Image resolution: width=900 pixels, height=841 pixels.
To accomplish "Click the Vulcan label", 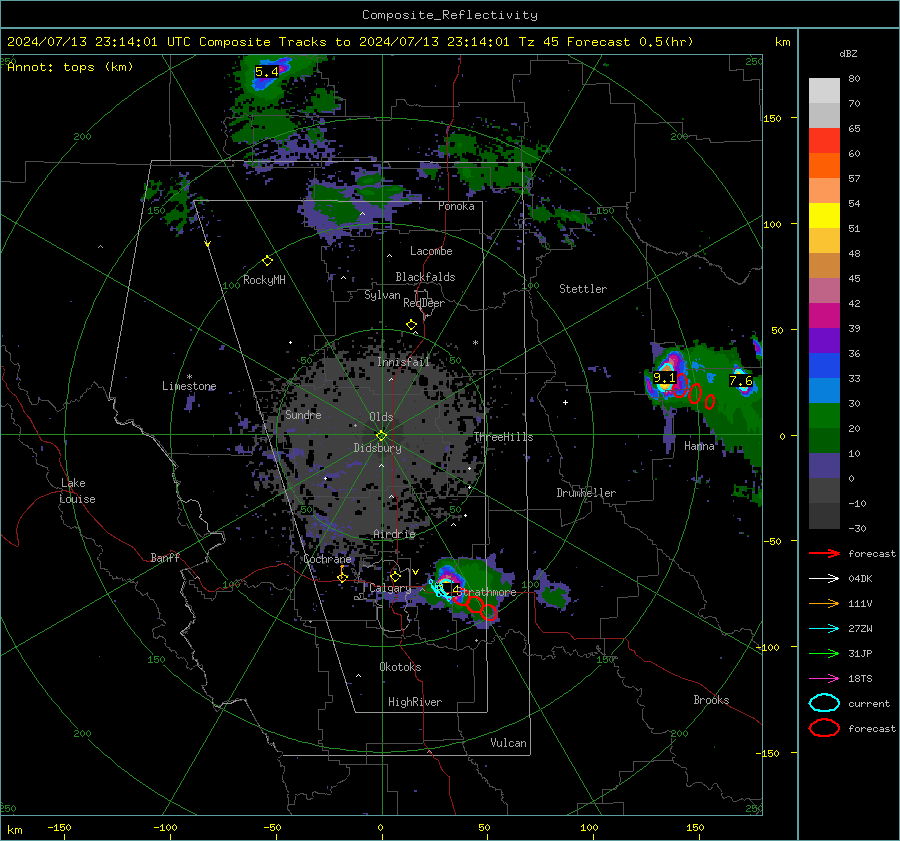I will click(508, 743).
